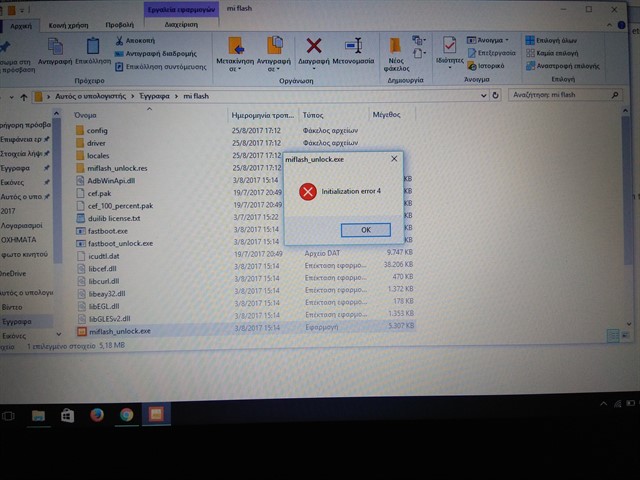Viewport: 640px width, 480px height.
Task: Click the Αναζήτηση mi flash search box
Action: [x=565, y=95]
